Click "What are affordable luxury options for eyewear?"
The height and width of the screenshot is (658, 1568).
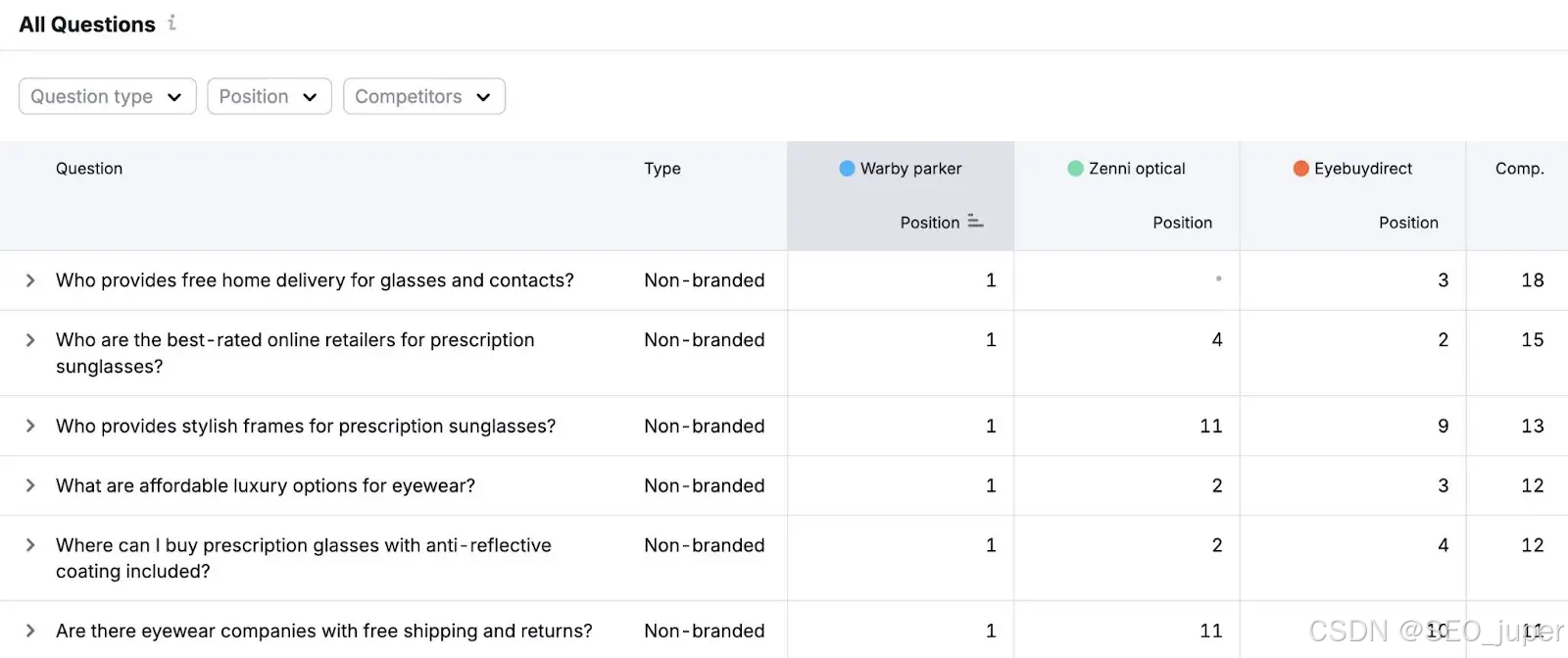[266, 485]
